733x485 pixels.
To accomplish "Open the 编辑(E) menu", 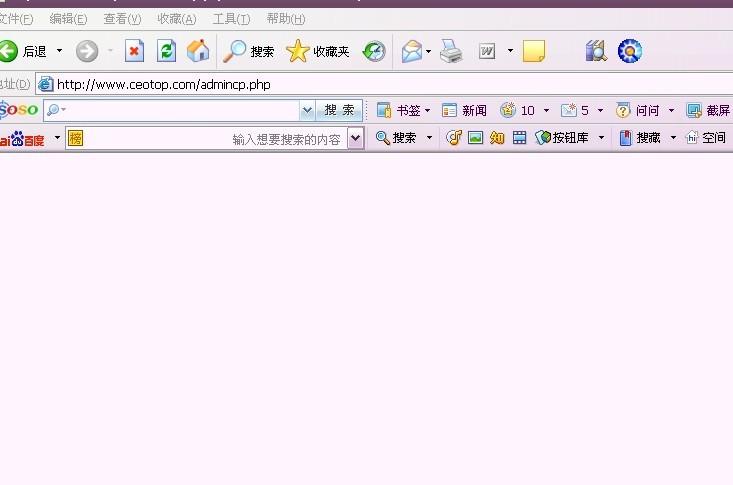I will [68, 19].
